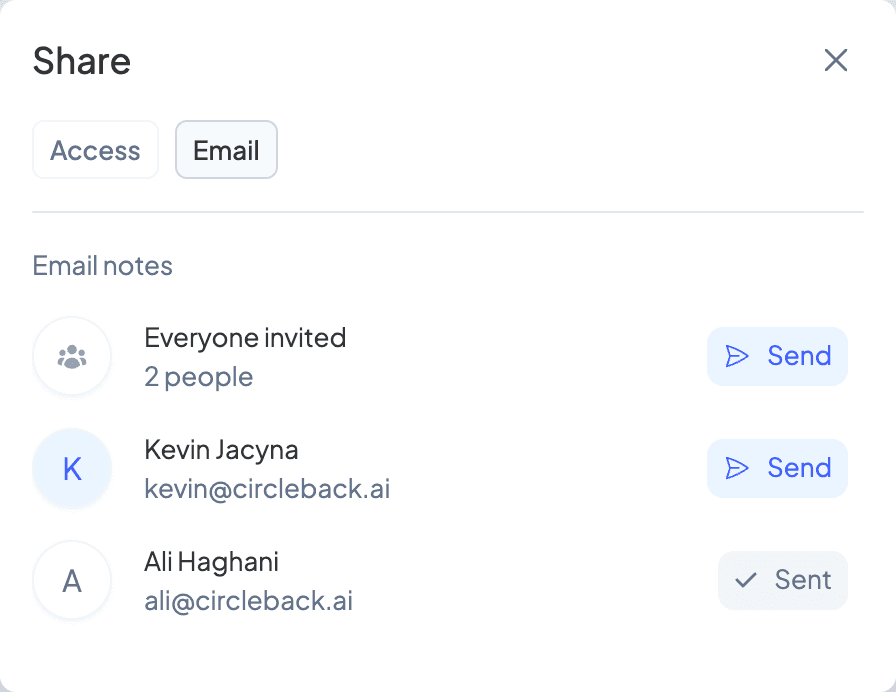Click the Everyone invited label

click(245, 338)
